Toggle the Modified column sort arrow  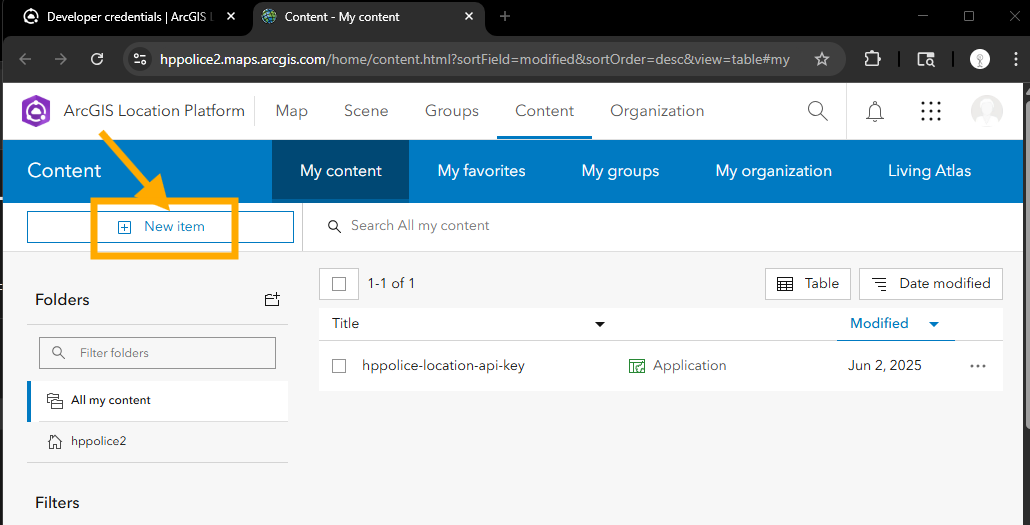(934, 324)
